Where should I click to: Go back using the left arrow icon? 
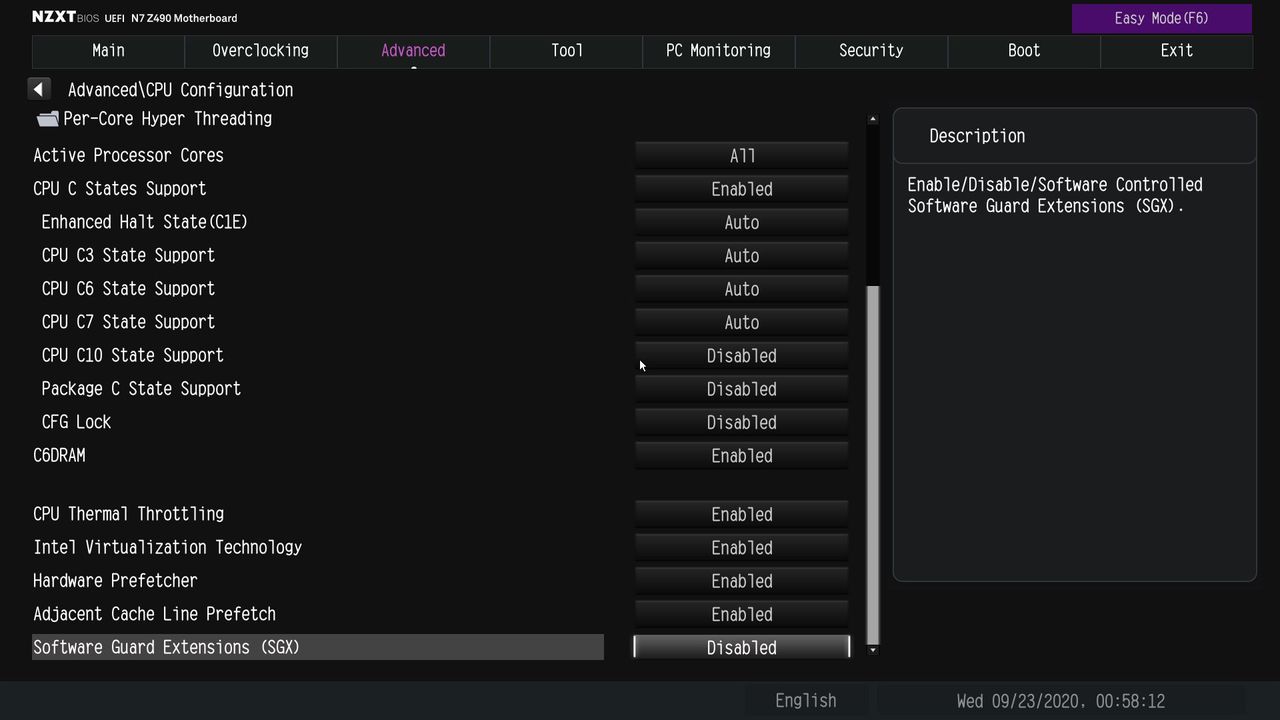[38, 89]
